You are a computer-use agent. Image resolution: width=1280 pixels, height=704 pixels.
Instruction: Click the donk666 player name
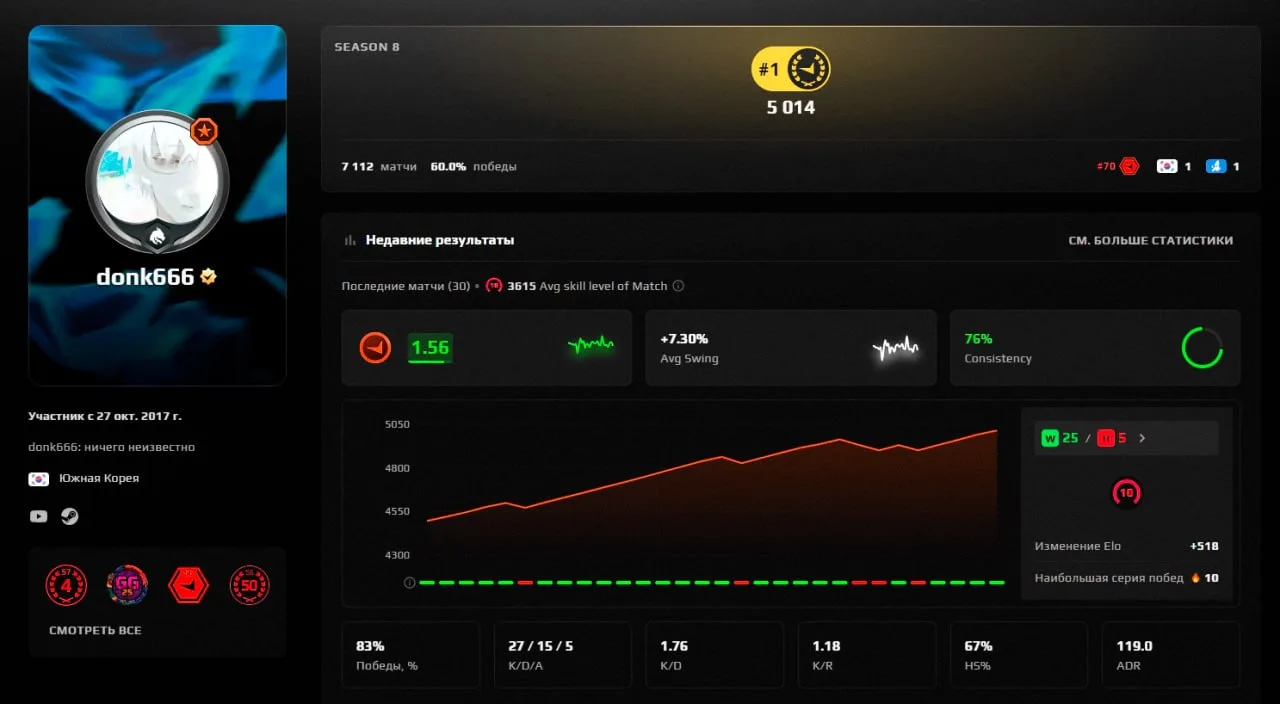point(145,277)
